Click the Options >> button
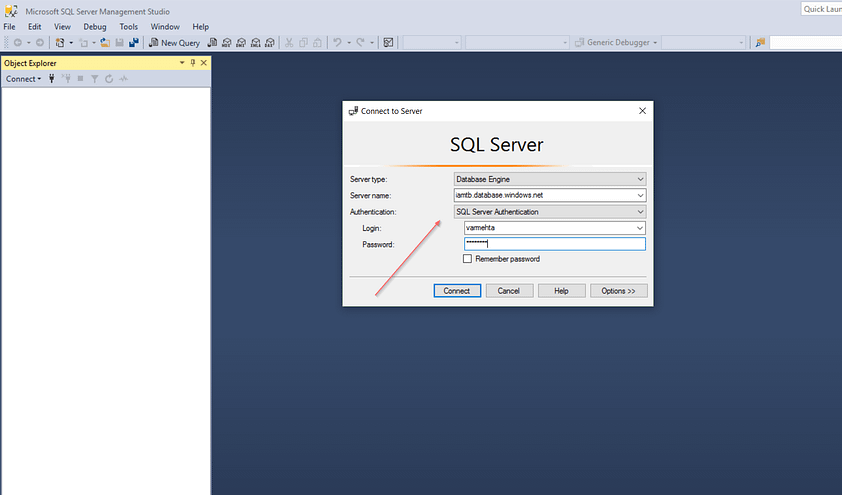Viewport: 842px width, 495px height. point(619,291)
